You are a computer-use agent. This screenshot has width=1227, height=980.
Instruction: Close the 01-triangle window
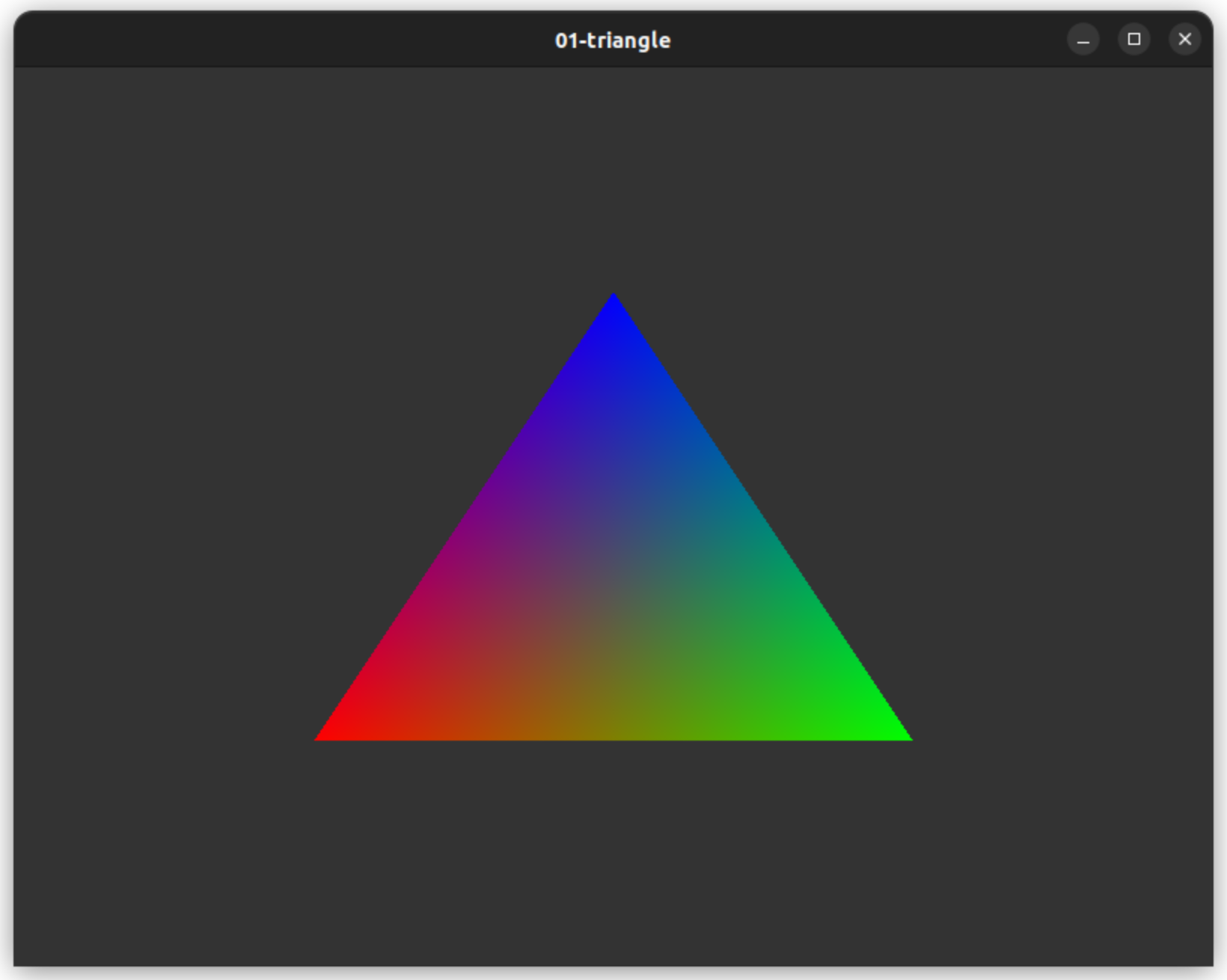(x=1184, y=40)
